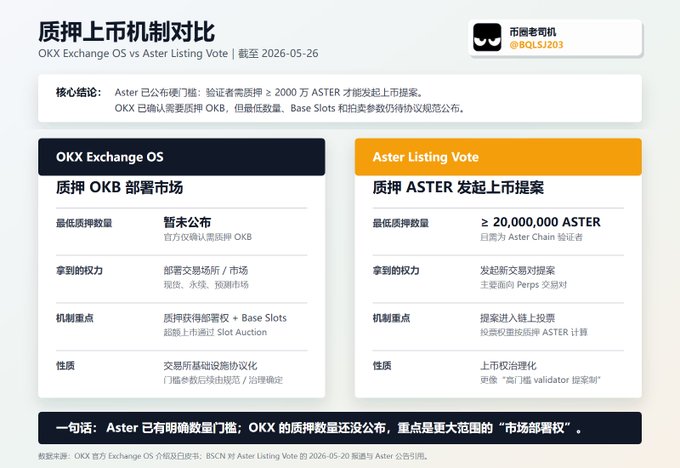Viewport: 680px width, 468px height.
Task: Click the value 上币权治理化
Action: (508, 366)
